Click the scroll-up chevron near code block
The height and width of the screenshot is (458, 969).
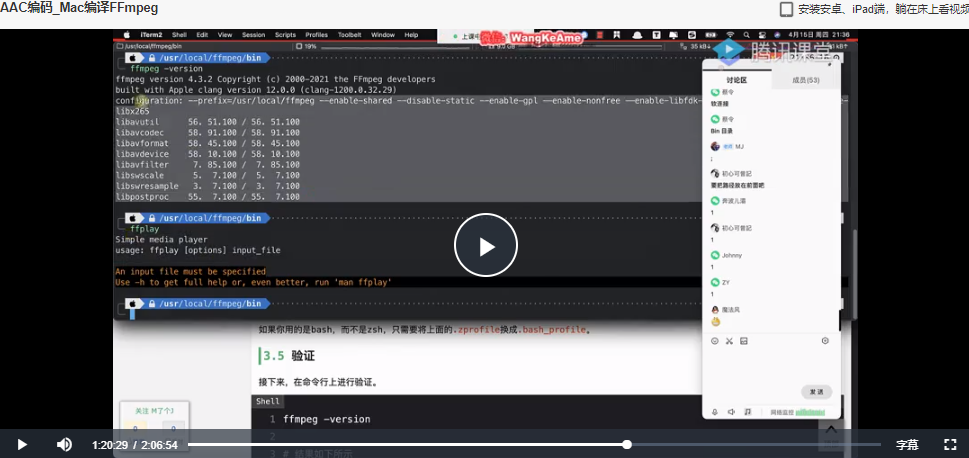[x=831, y=429]
